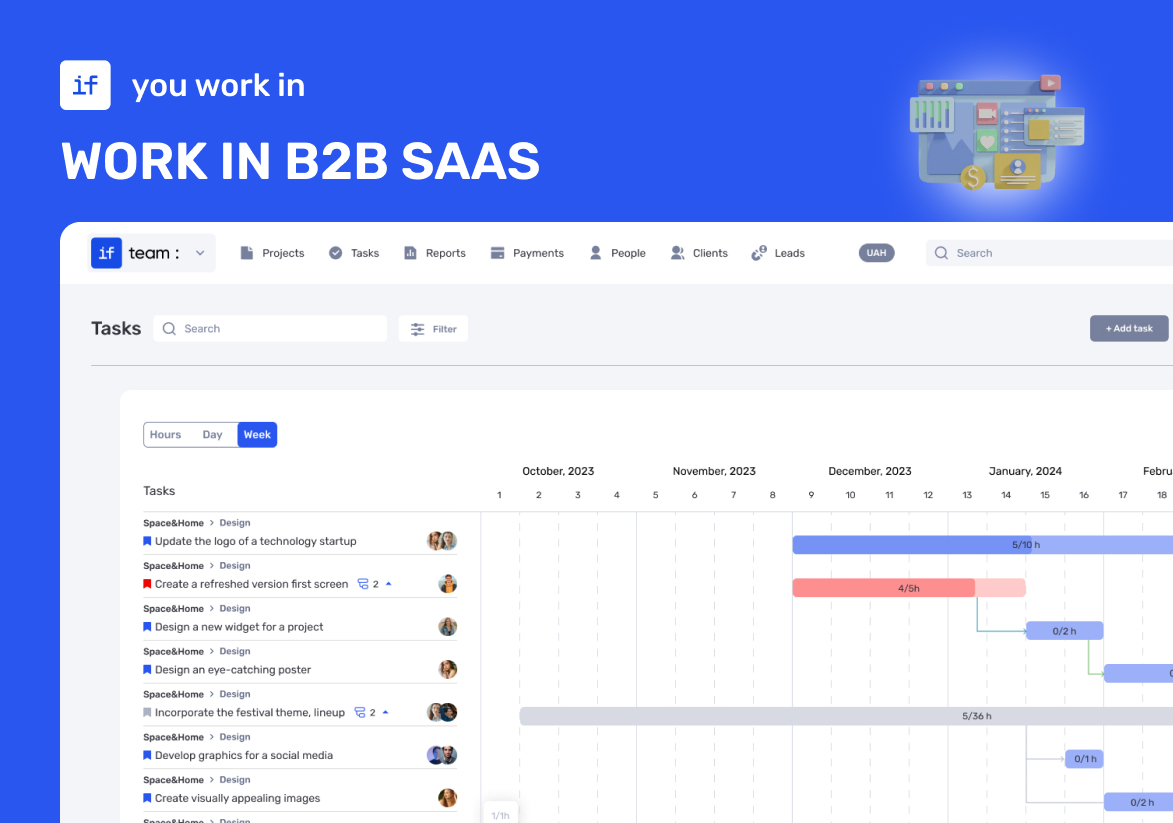Click the blue 'if' team logo icon
The height and width of the screenshot is (823, 1173).
click(x=106, y=253)
